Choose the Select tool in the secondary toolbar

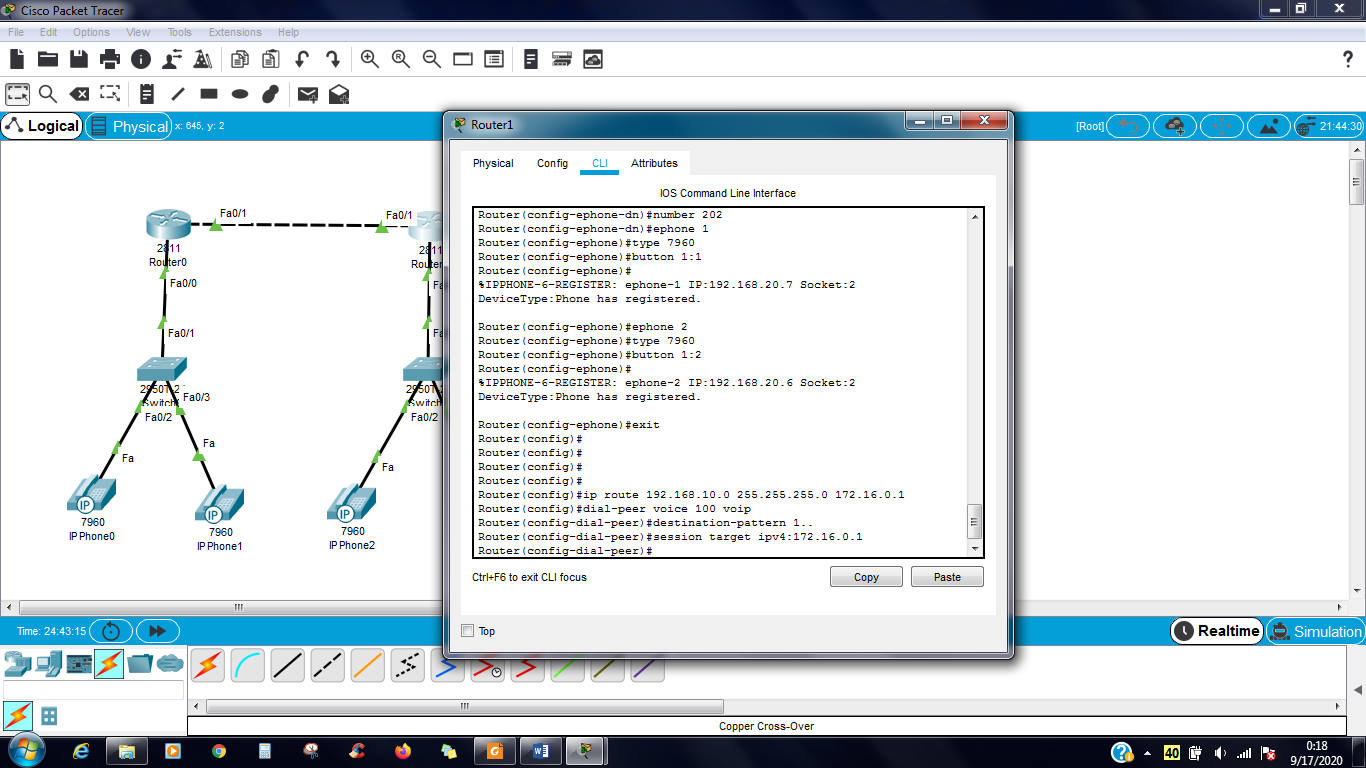click(17, 94)
